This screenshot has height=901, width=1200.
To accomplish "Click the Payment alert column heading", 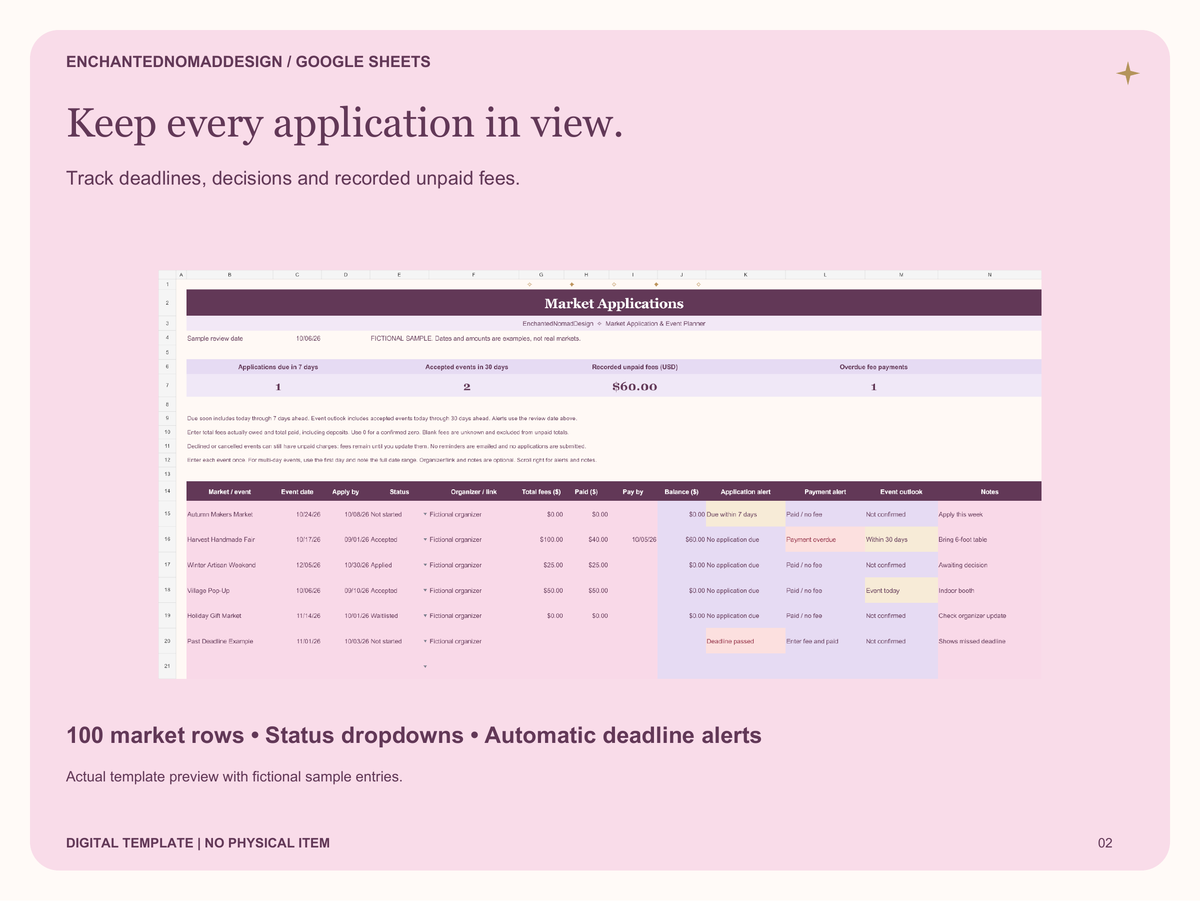I will coord(825,492).
